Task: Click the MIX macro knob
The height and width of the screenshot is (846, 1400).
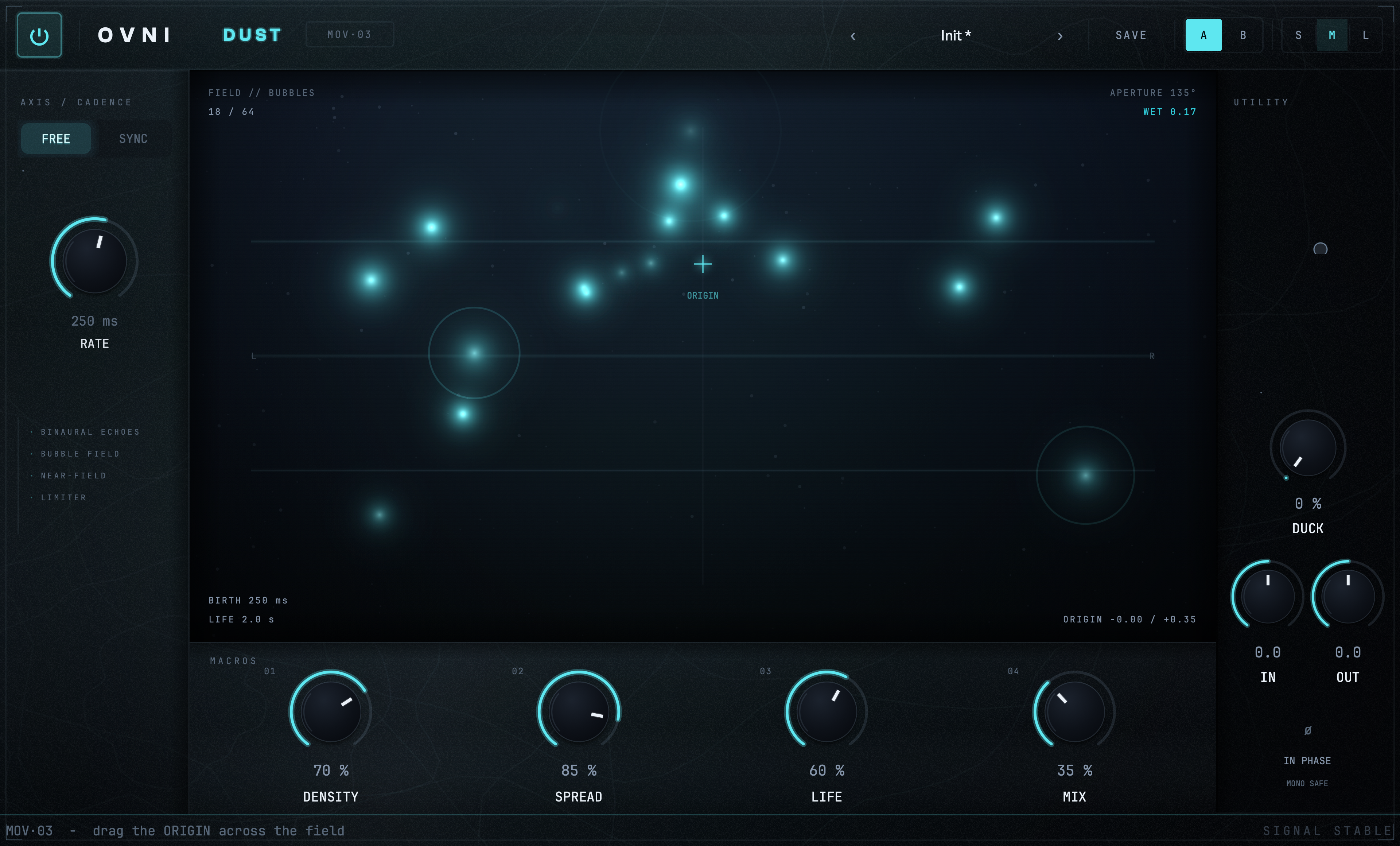Action: 1074,711
